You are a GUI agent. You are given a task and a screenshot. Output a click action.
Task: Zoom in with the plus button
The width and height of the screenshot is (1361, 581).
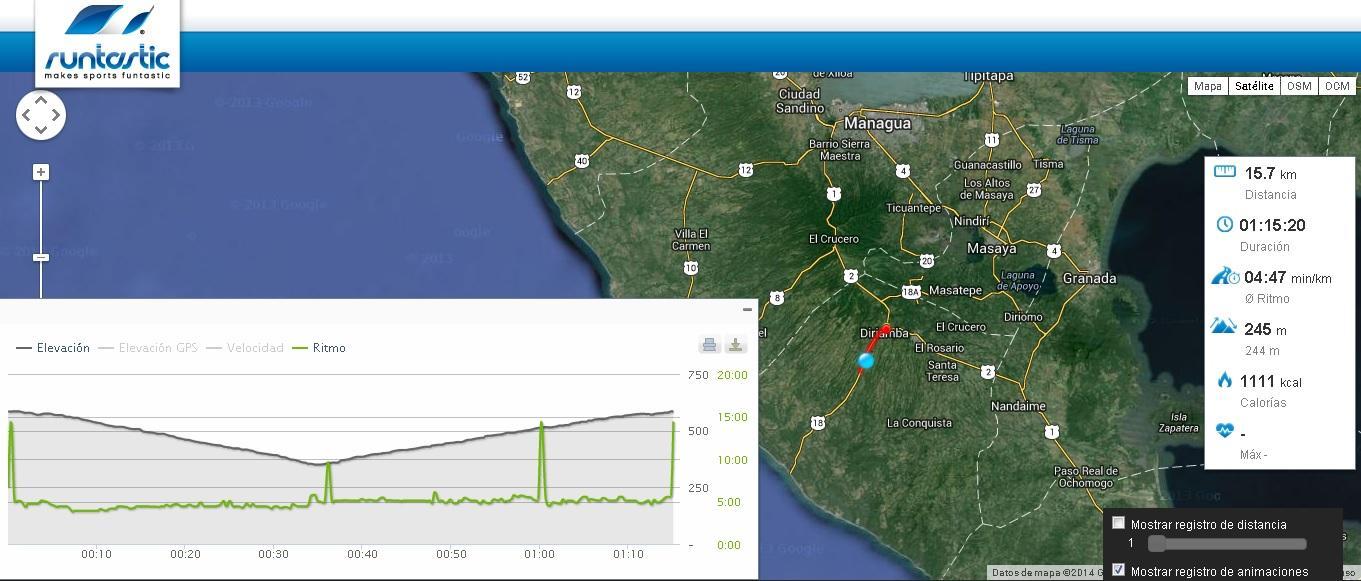point(41,172)
